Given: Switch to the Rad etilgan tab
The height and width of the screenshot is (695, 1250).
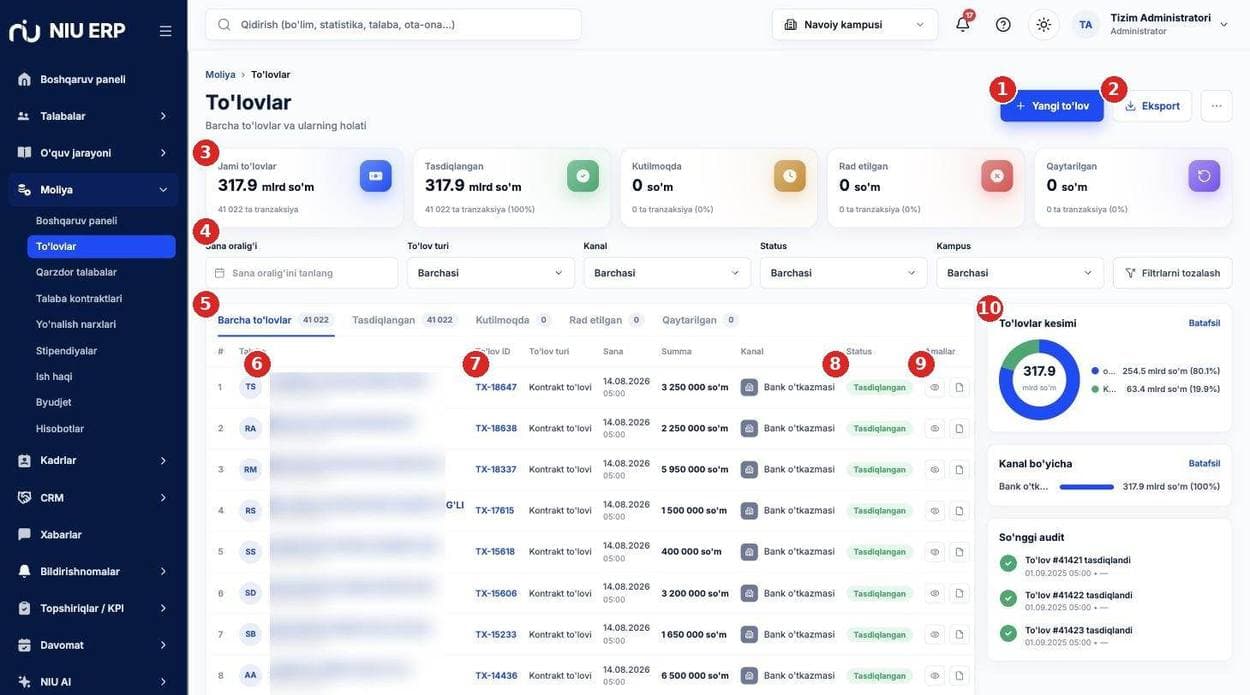Looking at the screenshot, I should click(605, 320).
